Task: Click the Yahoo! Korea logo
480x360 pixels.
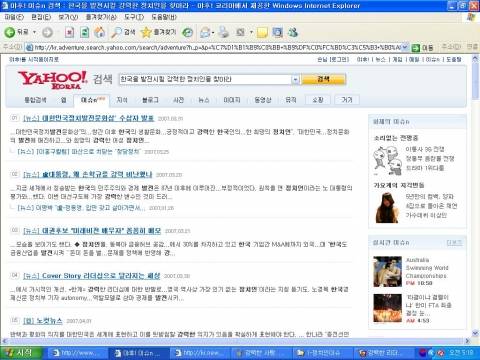Action: tap(53, 80)
